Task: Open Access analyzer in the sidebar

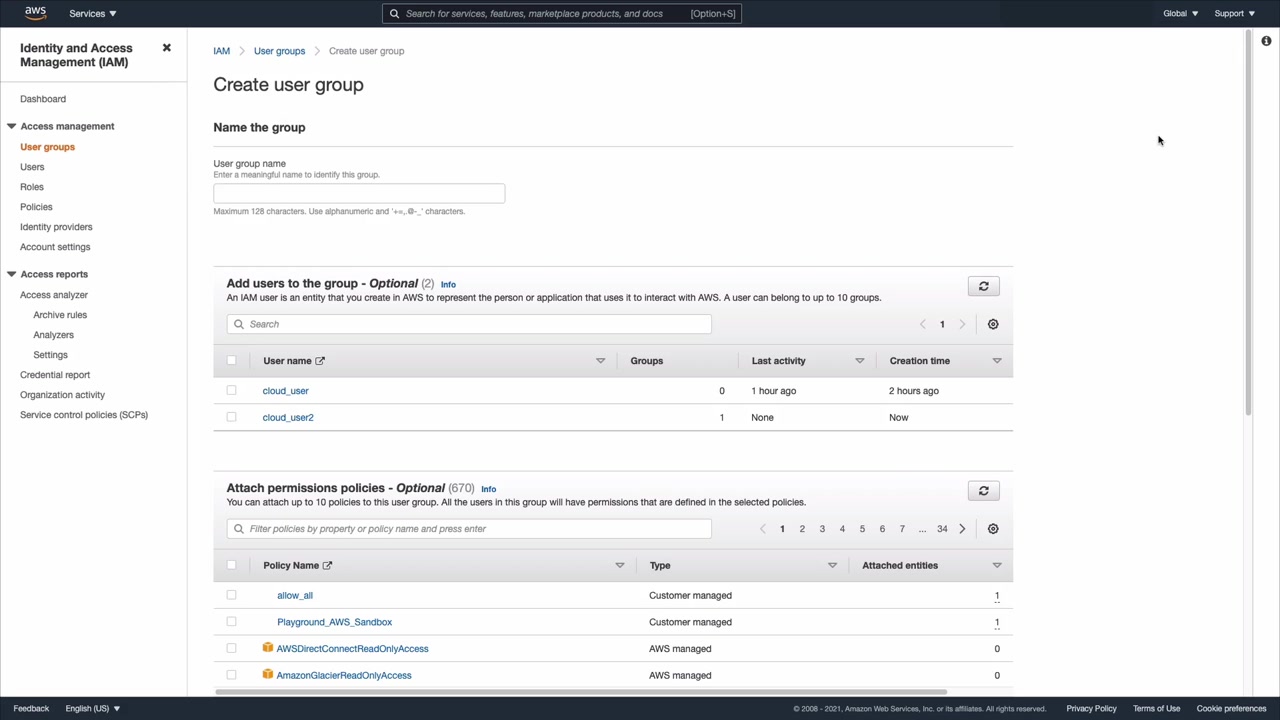Action: click(x=54, y=295)
